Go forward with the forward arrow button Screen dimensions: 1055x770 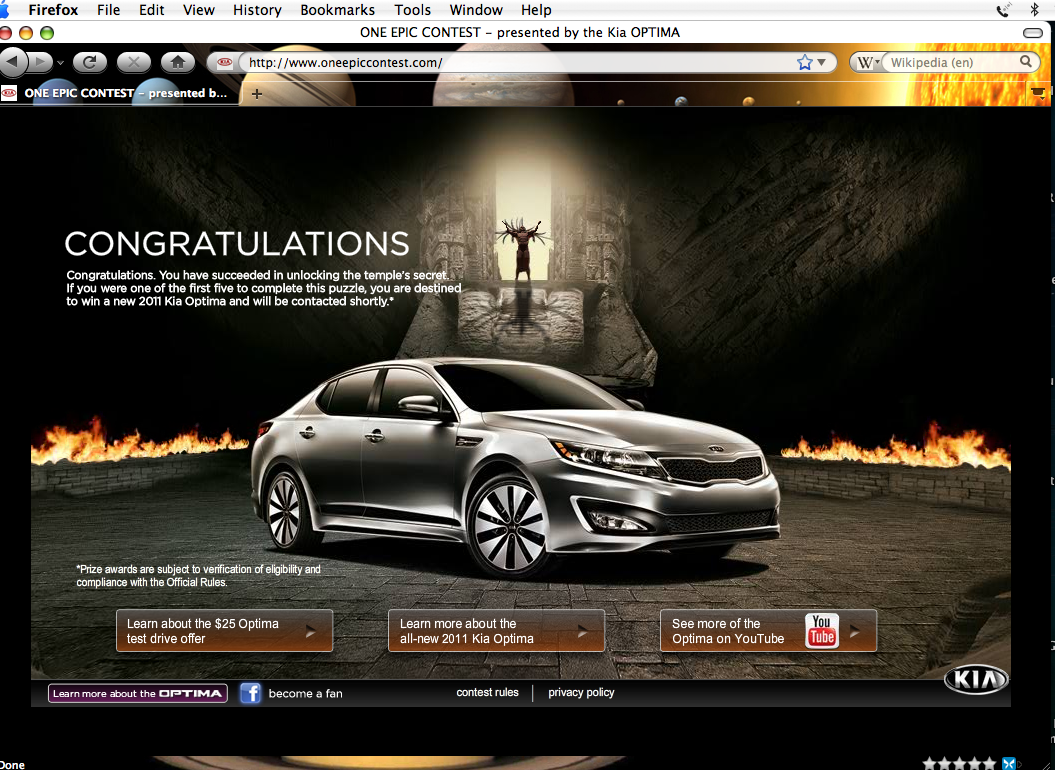40,63
